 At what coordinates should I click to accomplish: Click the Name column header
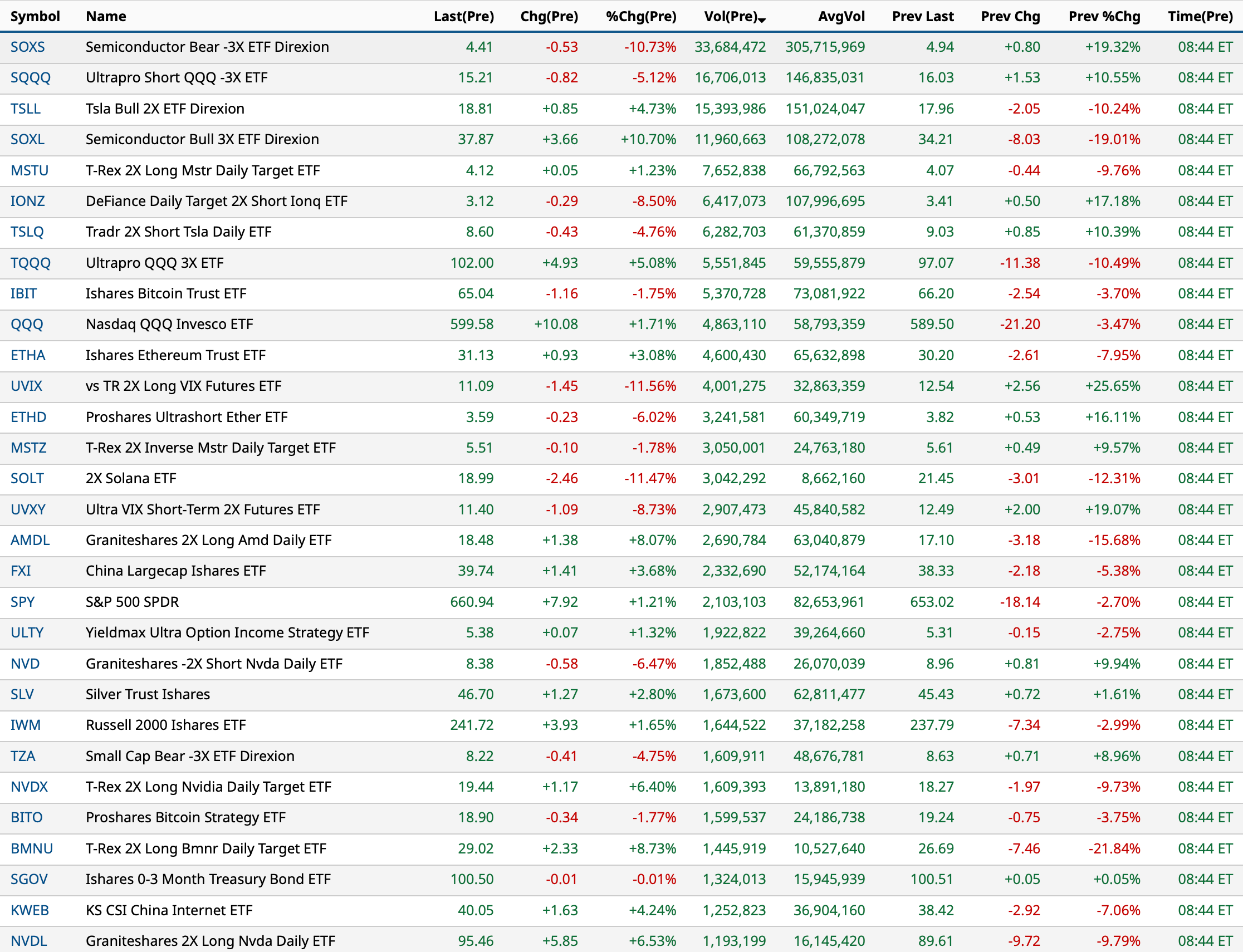(106, 17)
